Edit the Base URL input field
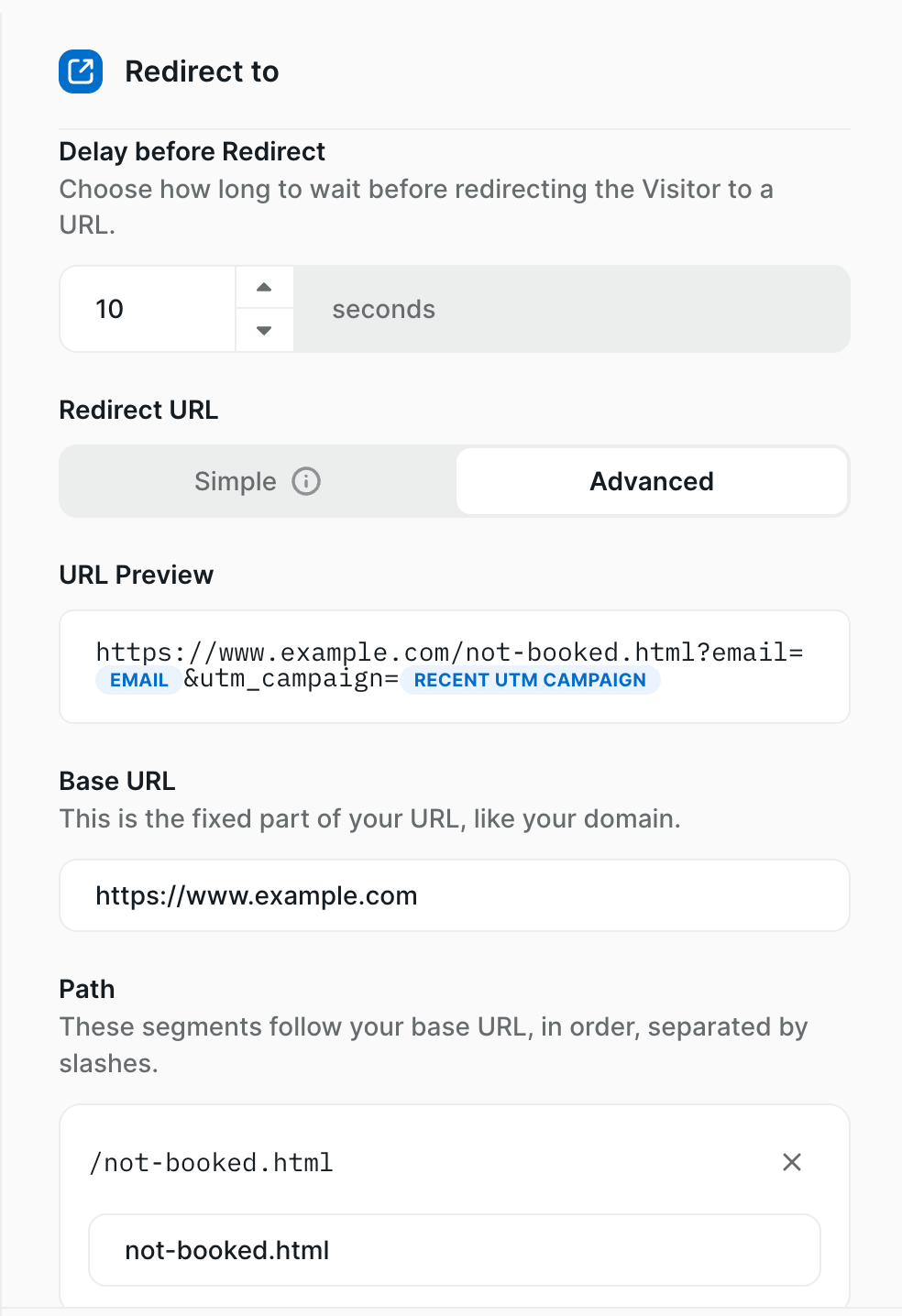 [x=455, y=895]
